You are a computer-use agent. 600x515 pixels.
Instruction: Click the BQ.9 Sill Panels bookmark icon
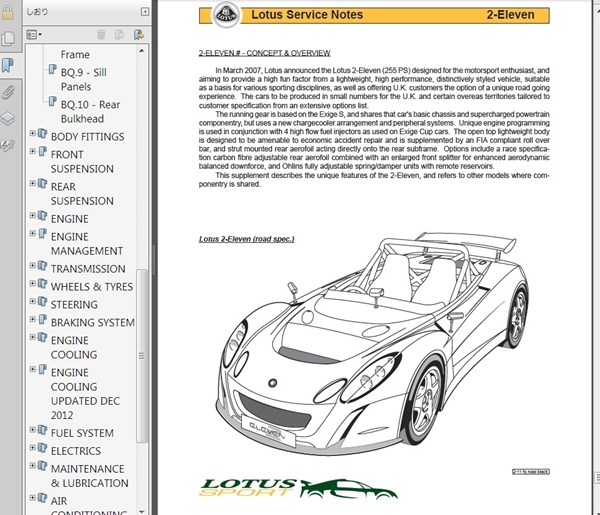click(x=52, y=69)
